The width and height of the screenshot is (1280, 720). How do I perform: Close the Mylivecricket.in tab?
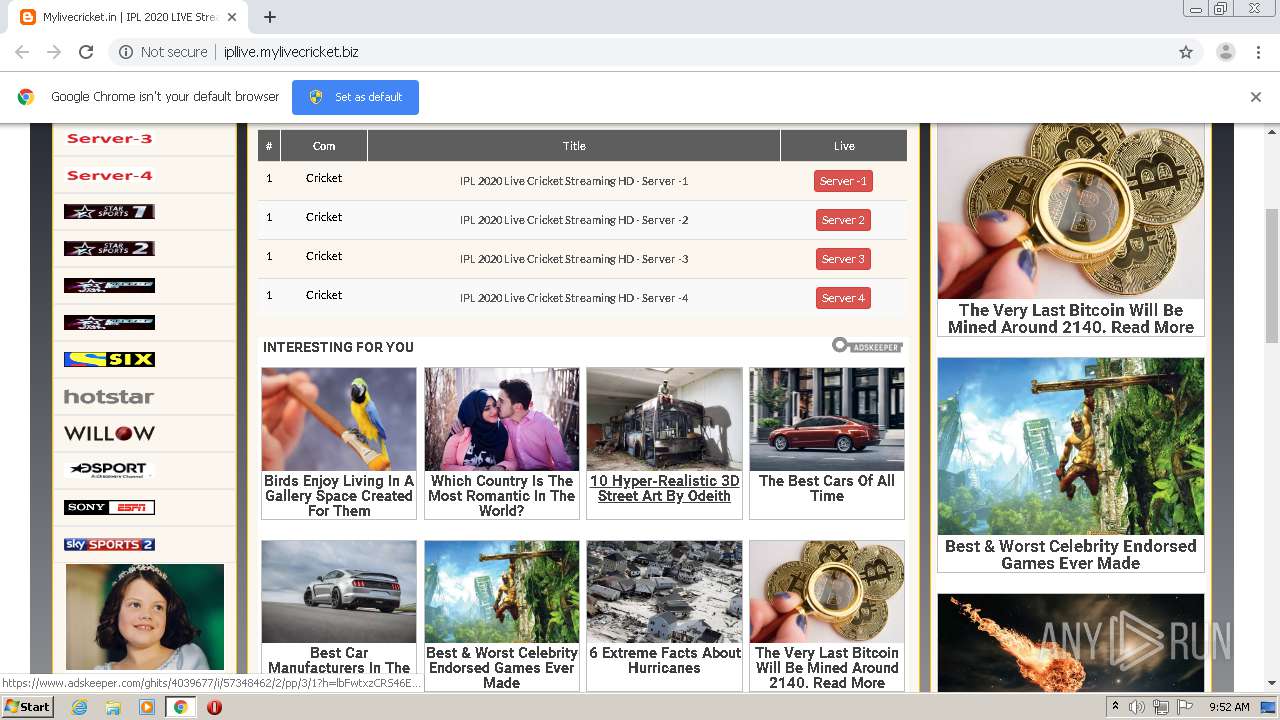point(232,17)
